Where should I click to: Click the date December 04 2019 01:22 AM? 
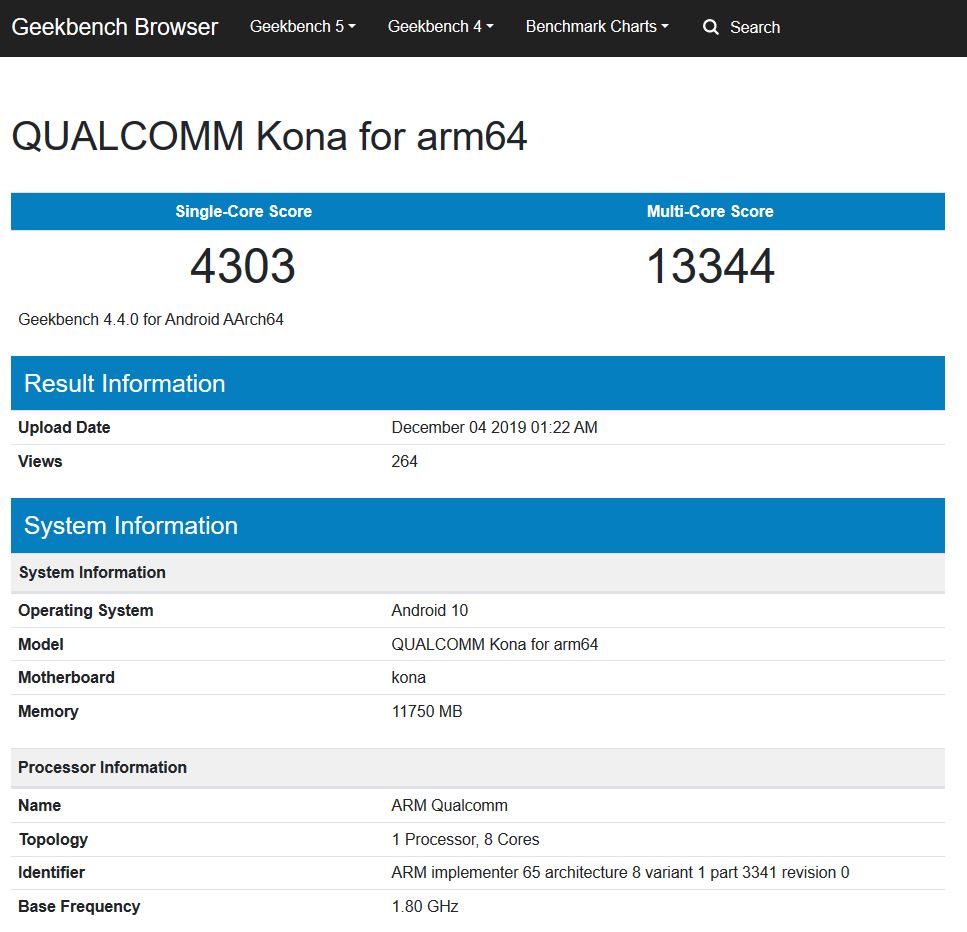pos(495,427)
